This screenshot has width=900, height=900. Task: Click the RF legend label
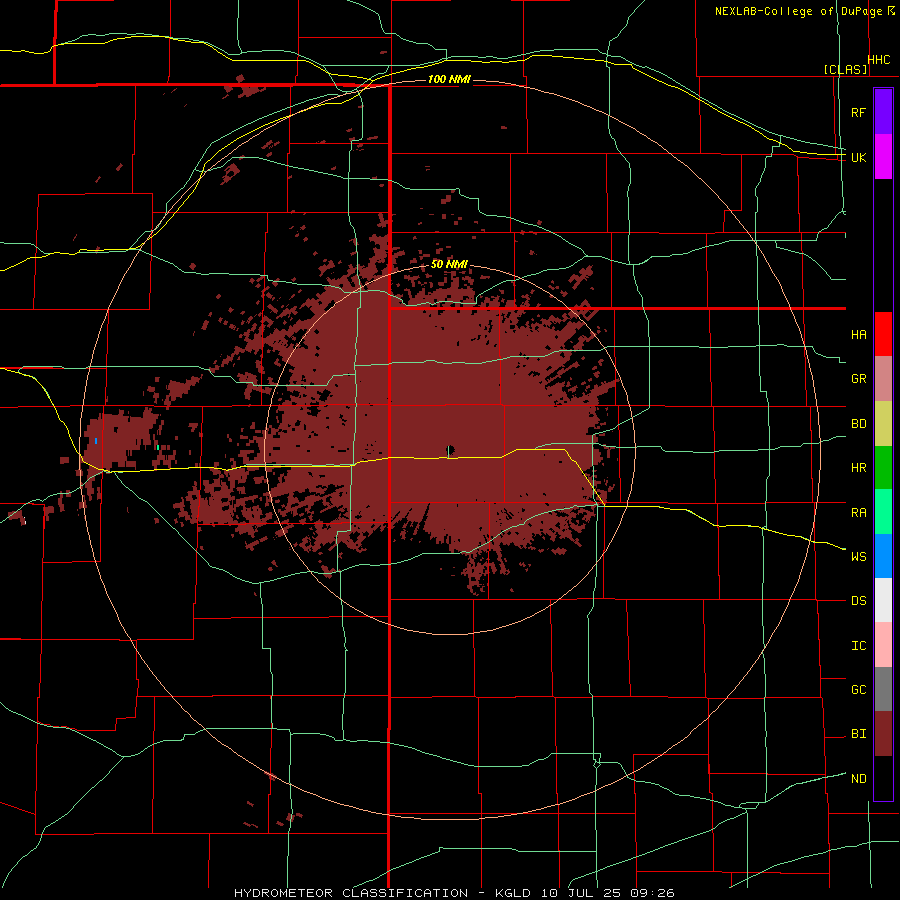pos(858,112)
